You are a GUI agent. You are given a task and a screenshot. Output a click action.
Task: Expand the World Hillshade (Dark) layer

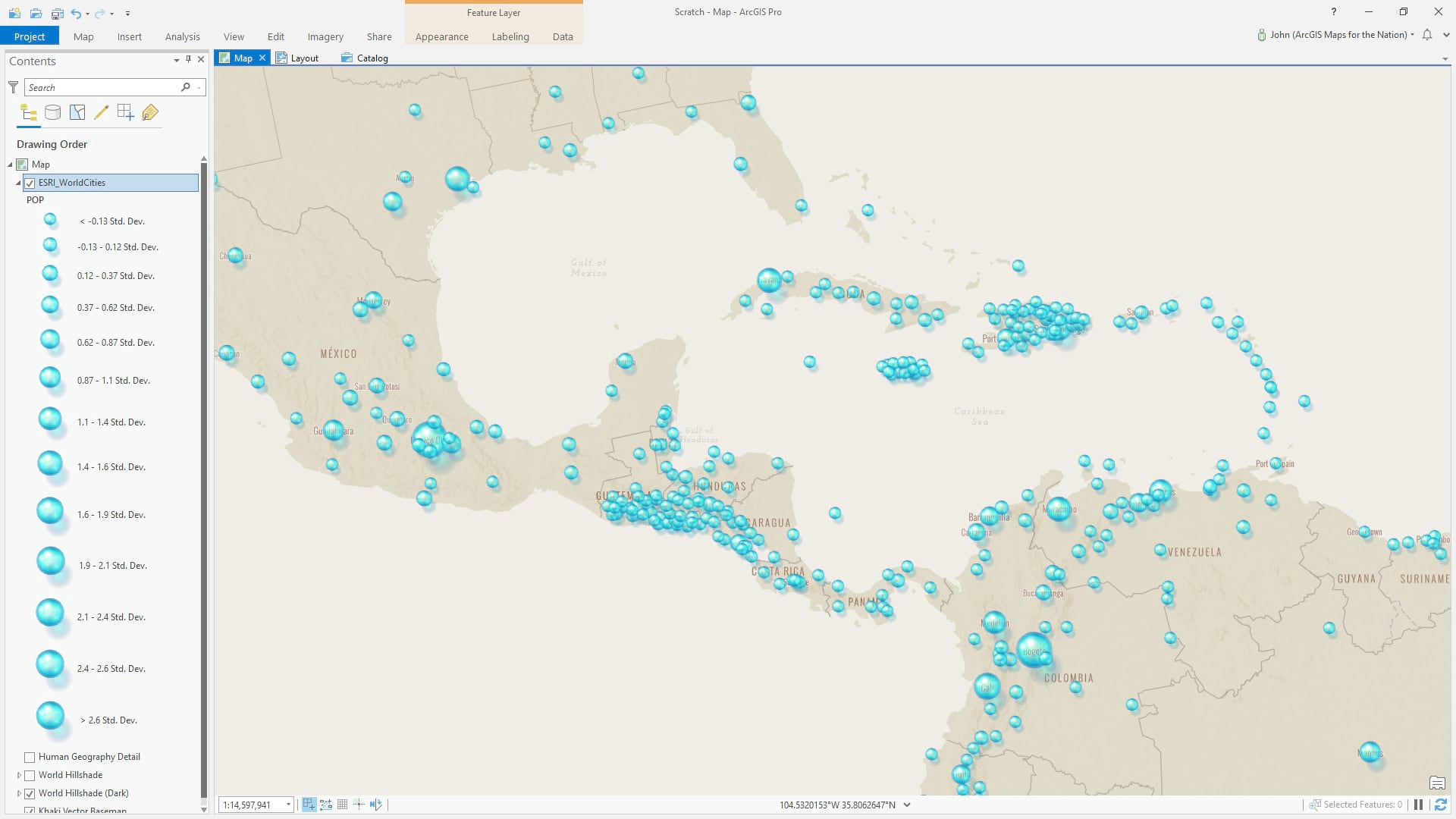pos(19,793)
